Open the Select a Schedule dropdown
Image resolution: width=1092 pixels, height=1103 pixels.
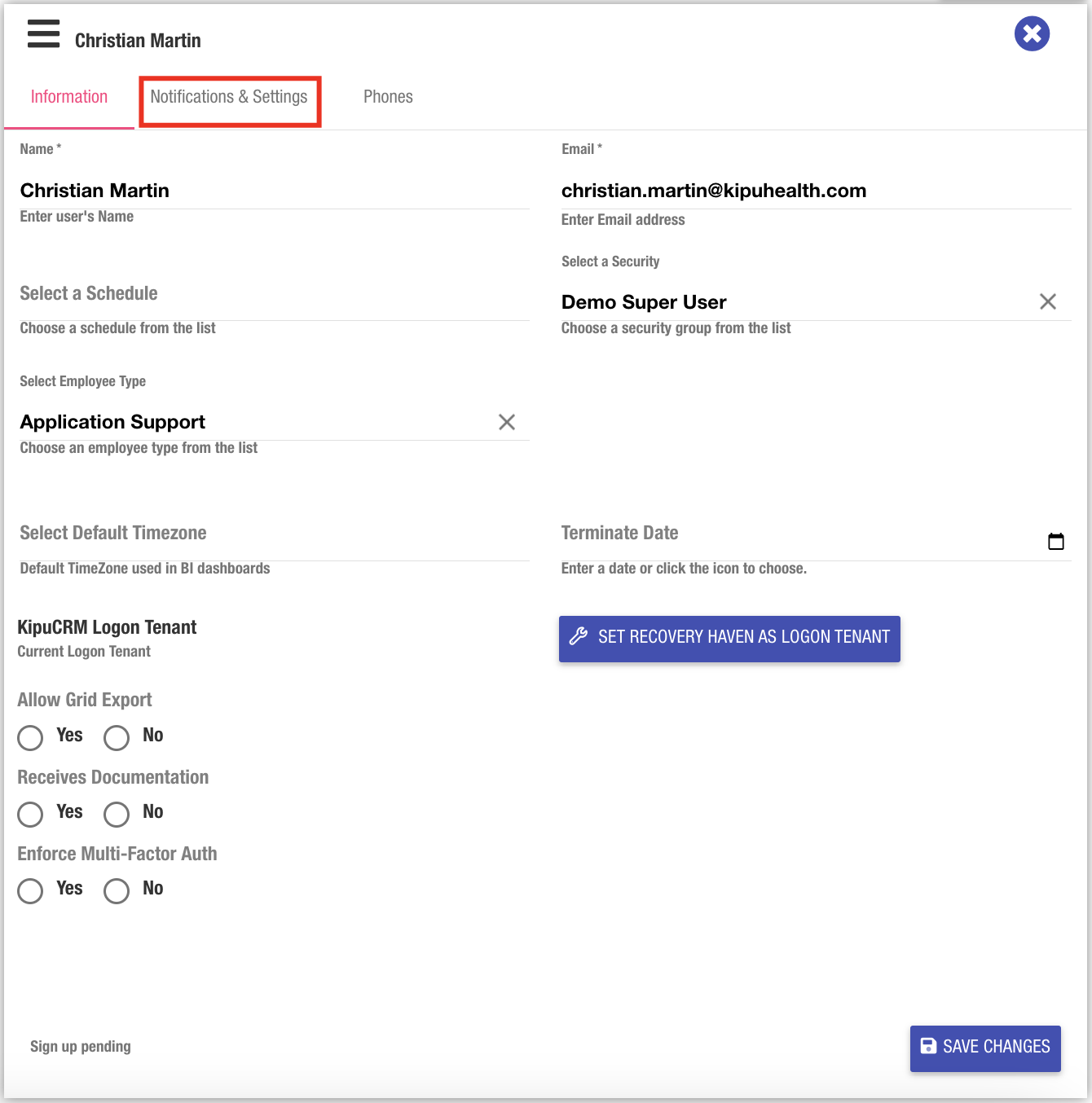point(274,294)
